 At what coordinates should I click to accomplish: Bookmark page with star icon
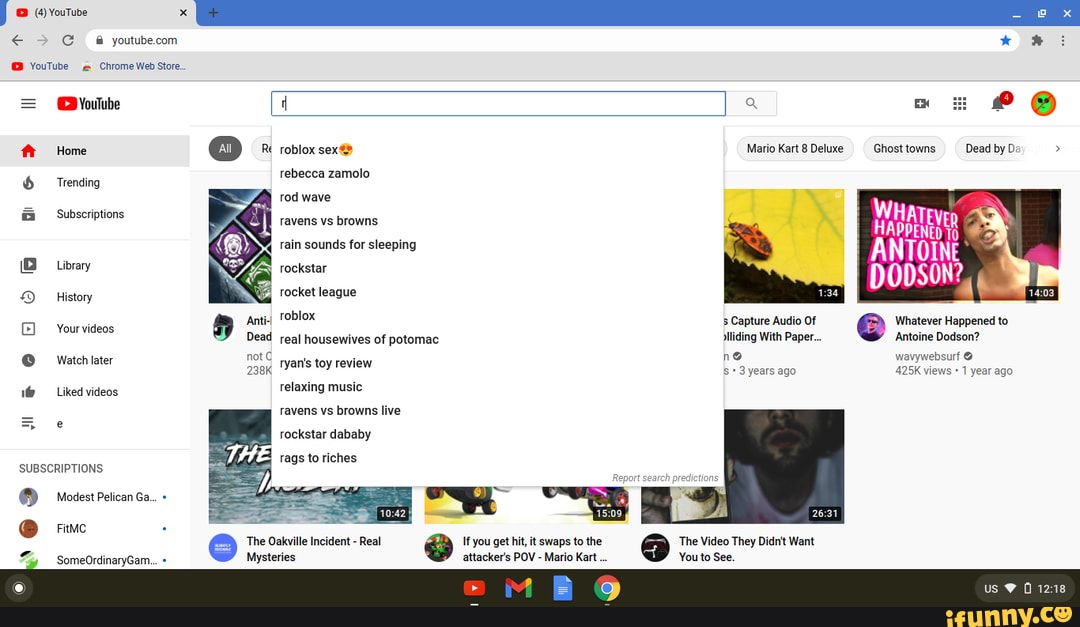1005,40
